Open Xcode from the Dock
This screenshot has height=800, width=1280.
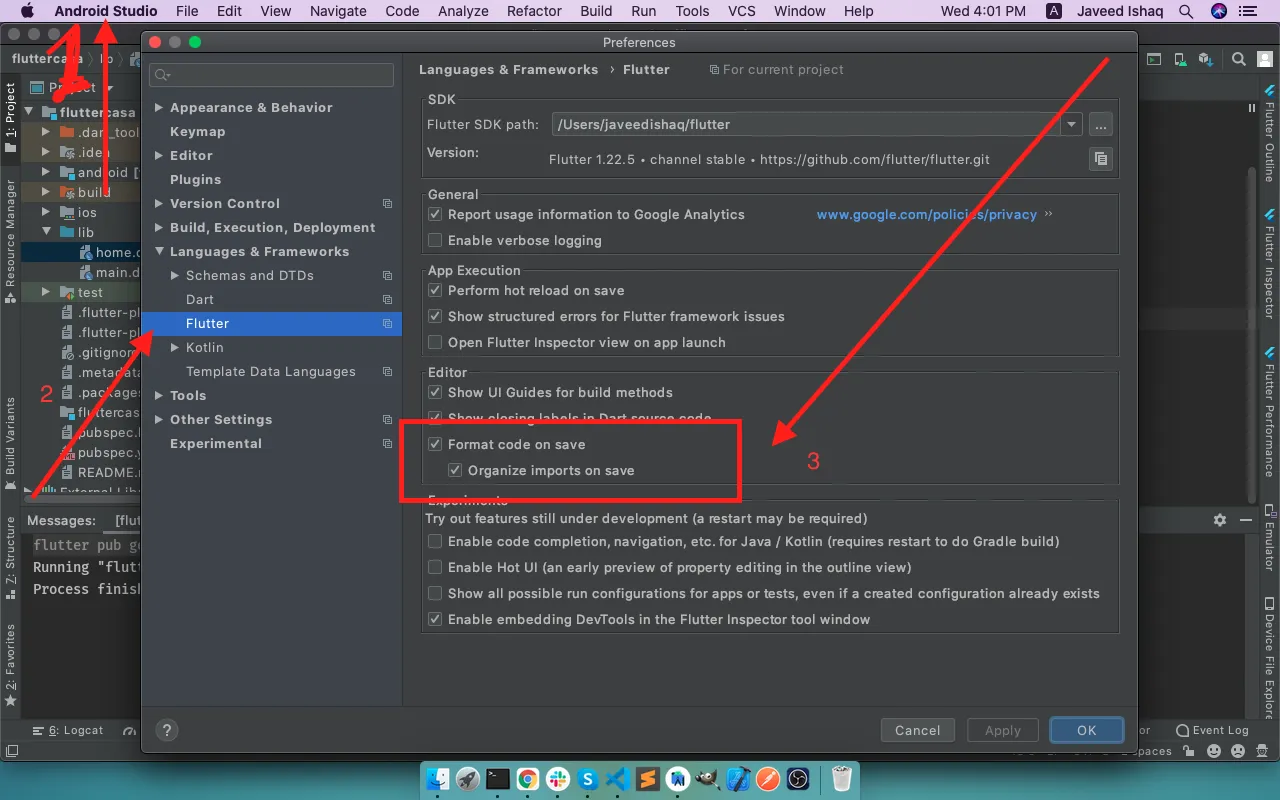point(738,779)
